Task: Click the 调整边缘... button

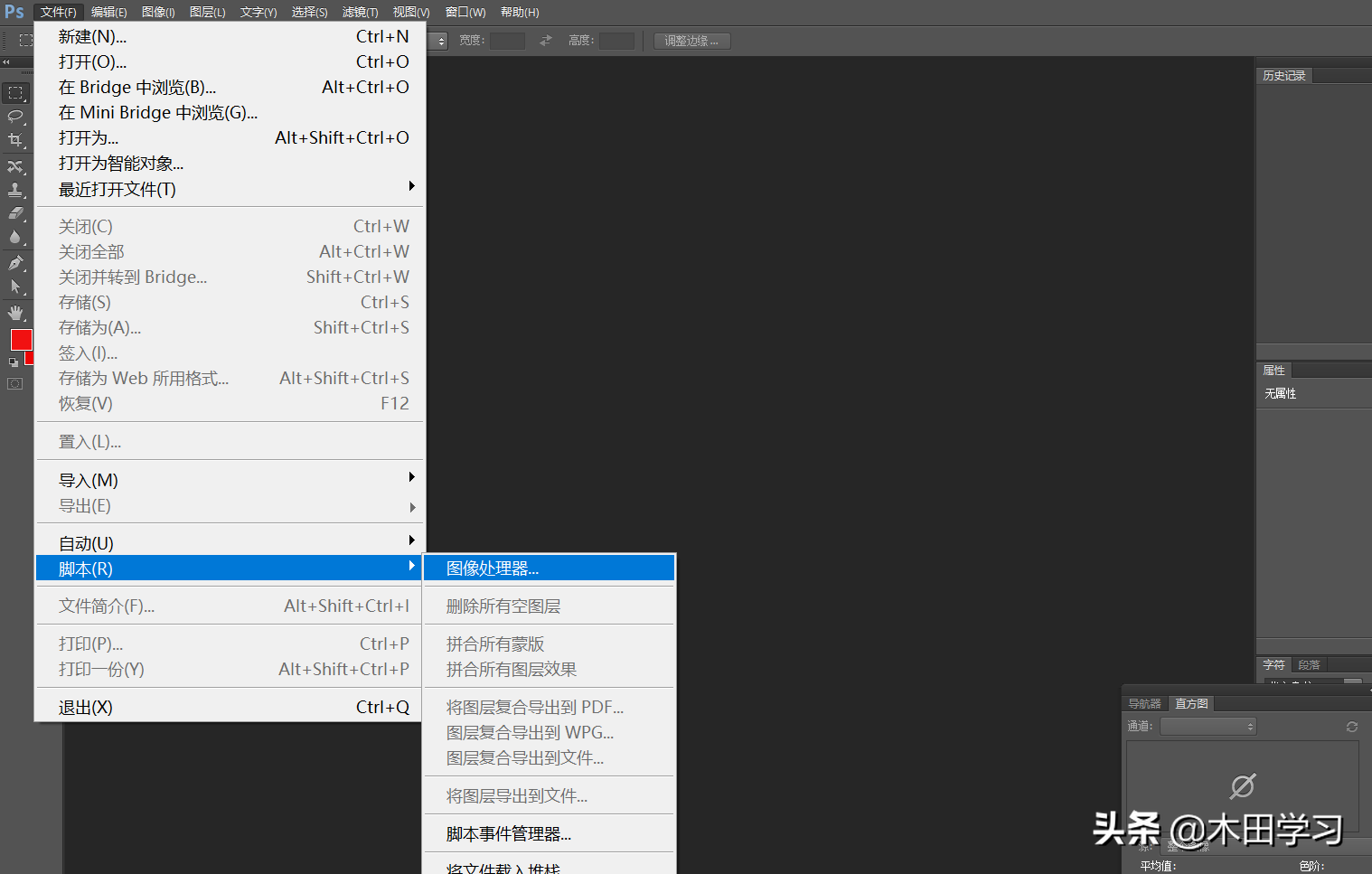Action: pyautogui.click(x=691, y=41)
